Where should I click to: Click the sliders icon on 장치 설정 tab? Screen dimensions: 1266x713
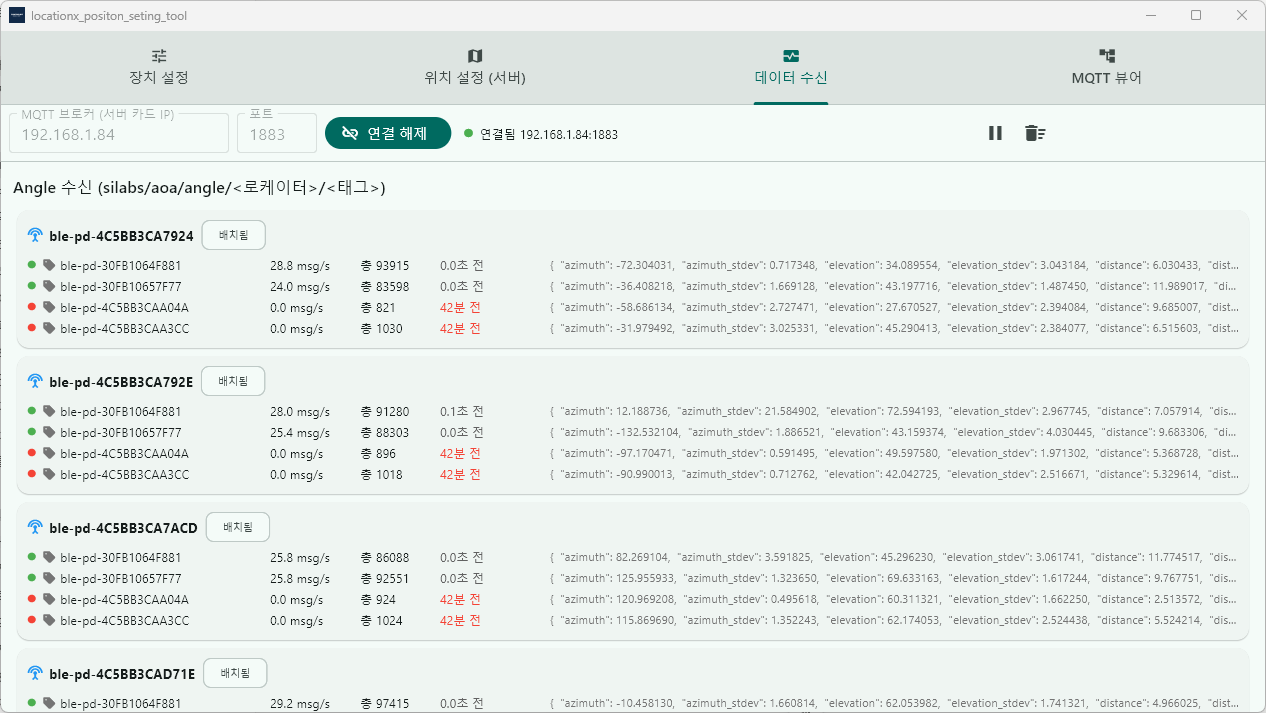click(x=159, y=56)
